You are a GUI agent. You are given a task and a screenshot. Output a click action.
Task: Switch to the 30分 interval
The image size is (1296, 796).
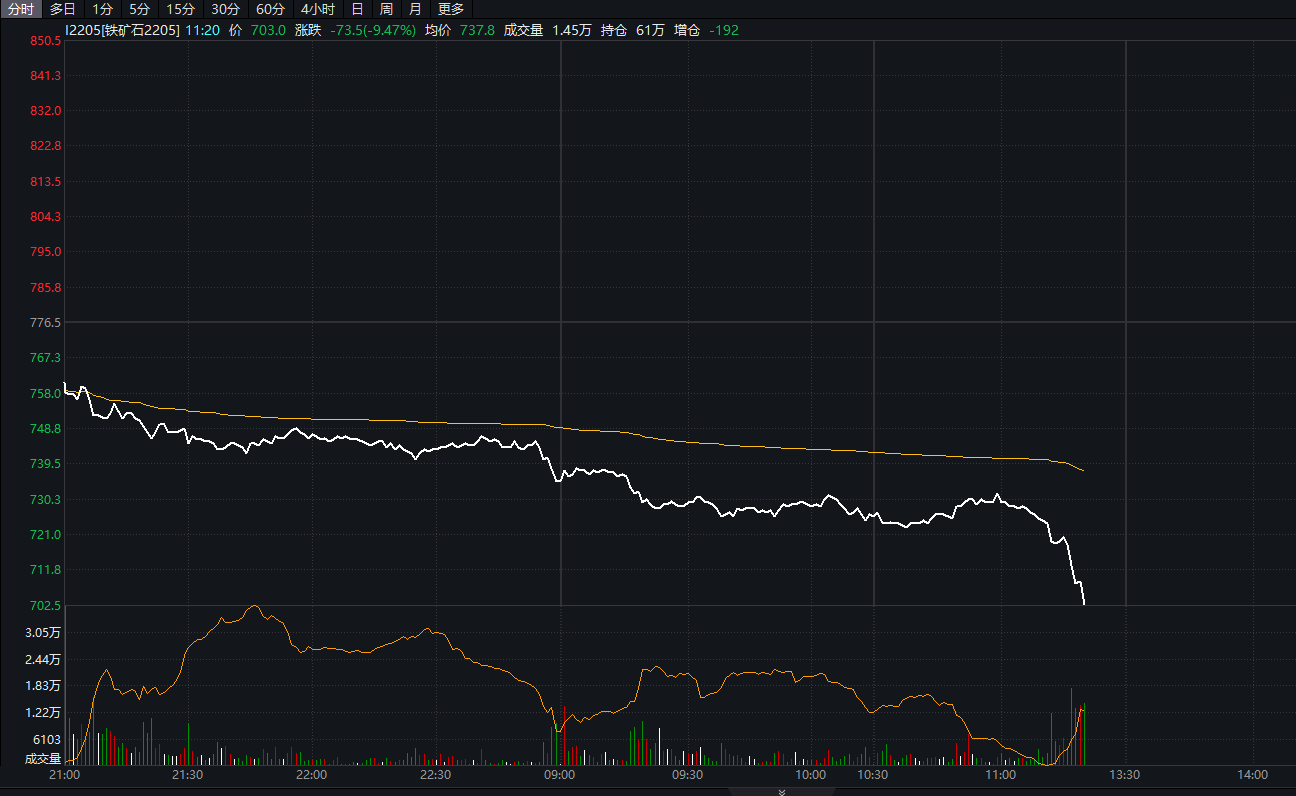(226, 9)
